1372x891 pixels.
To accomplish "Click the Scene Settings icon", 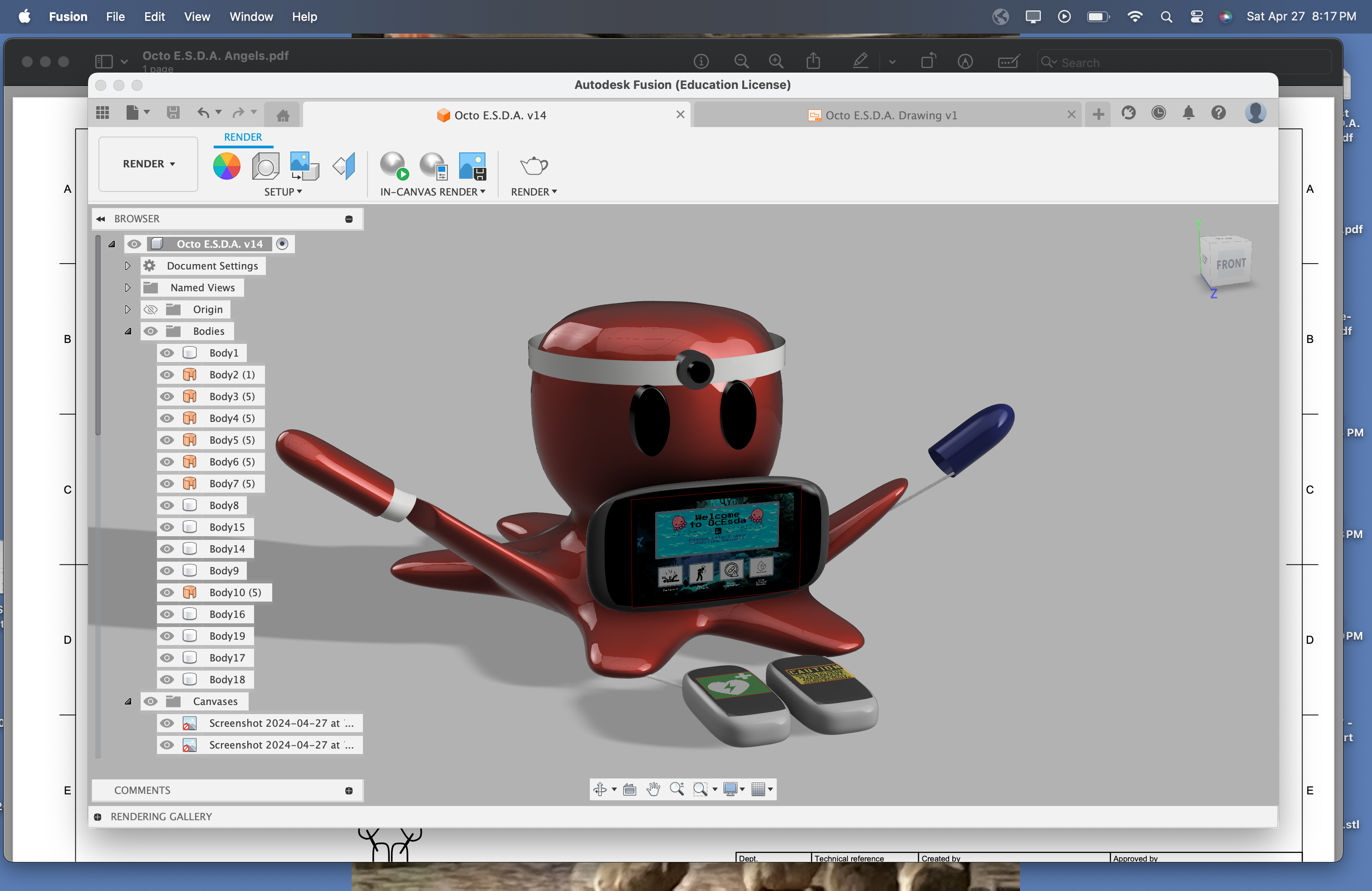I will (x=266, y=166).
